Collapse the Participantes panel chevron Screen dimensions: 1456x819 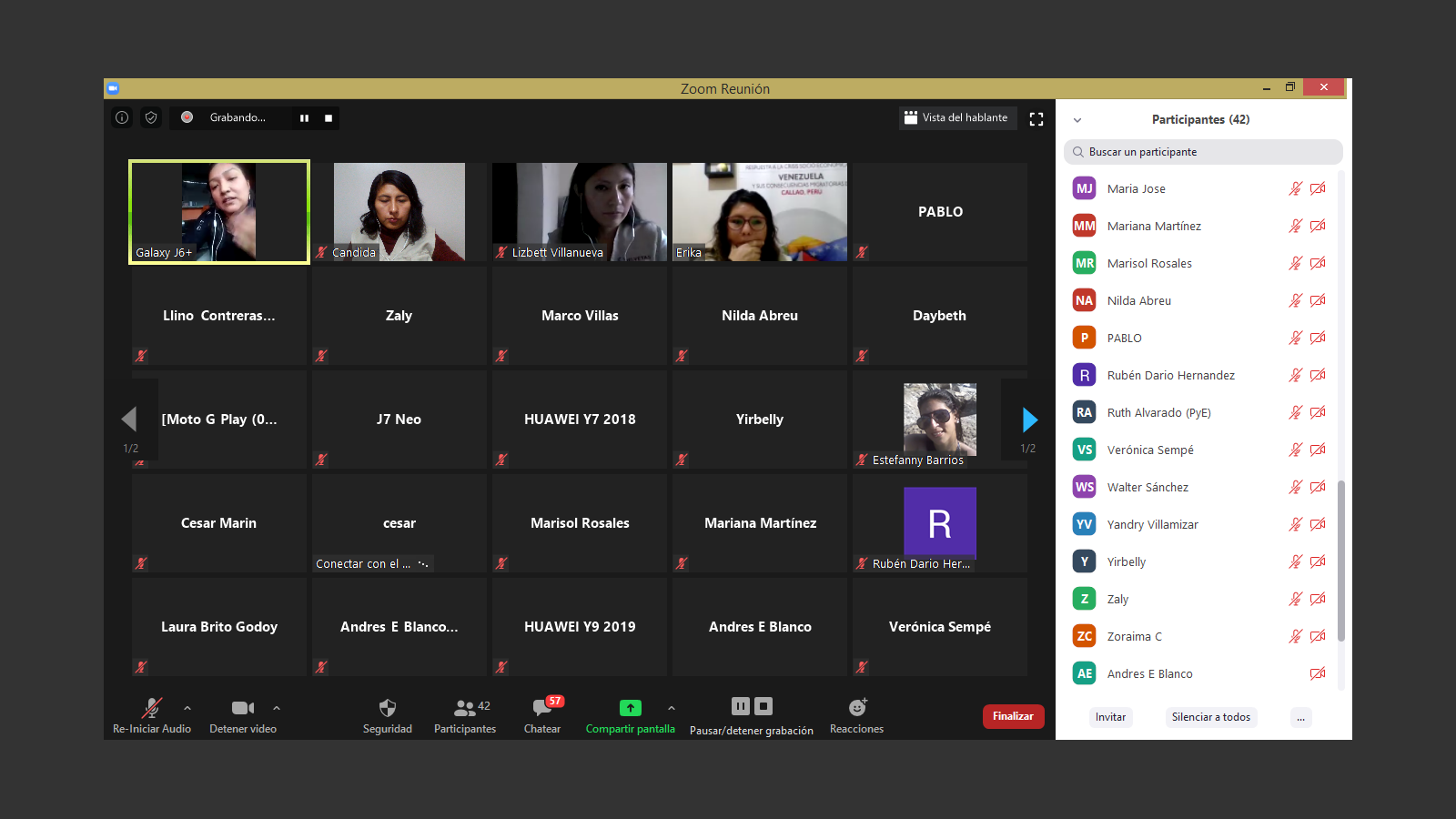[1077, 120]
